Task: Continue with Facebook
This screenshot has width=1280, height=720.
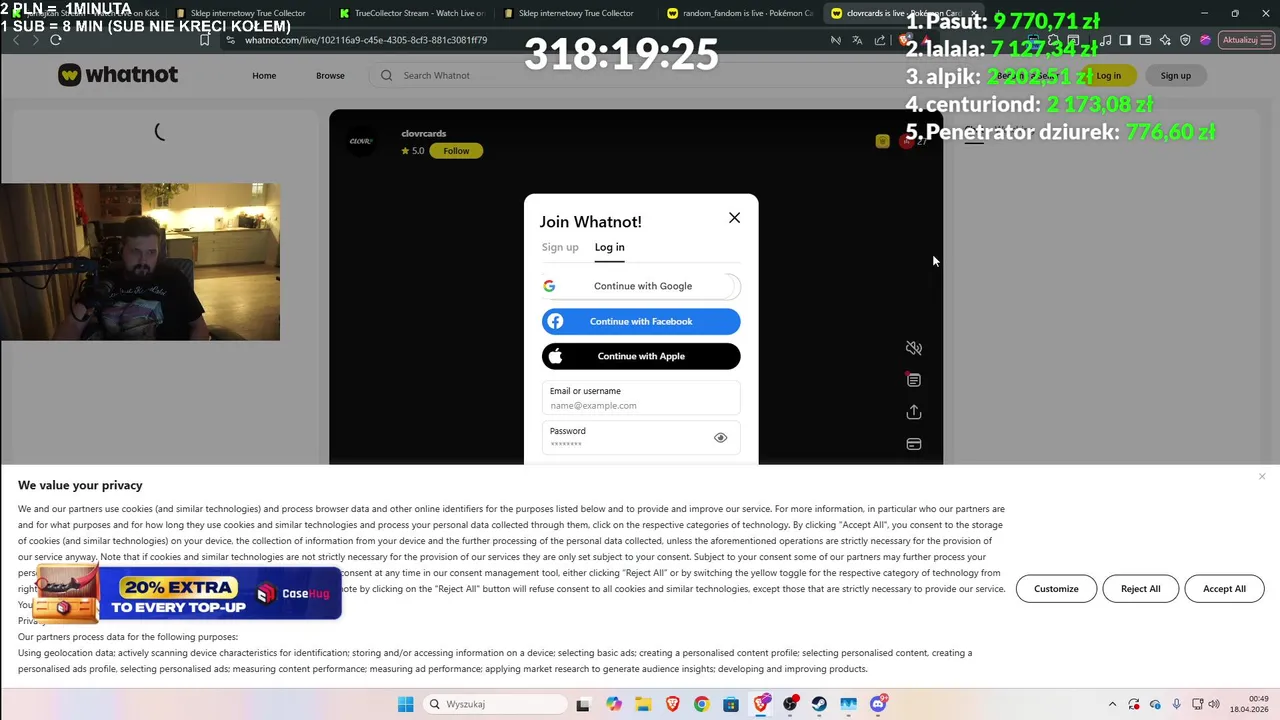Action: click(641, 321)
